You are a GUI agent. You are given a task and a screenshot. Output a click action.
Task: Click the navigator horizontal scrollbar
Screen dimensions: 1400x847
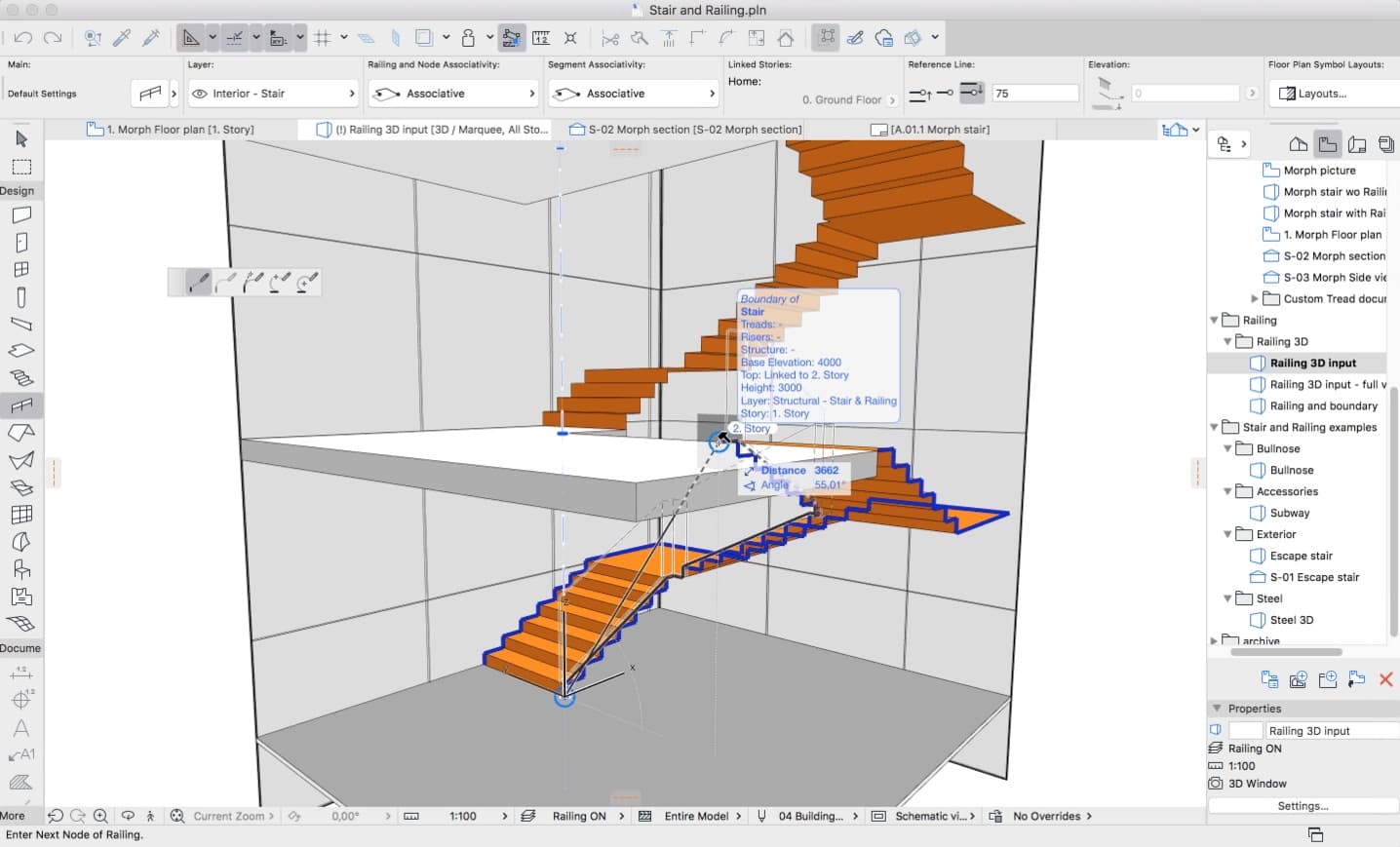[1286, 652]
